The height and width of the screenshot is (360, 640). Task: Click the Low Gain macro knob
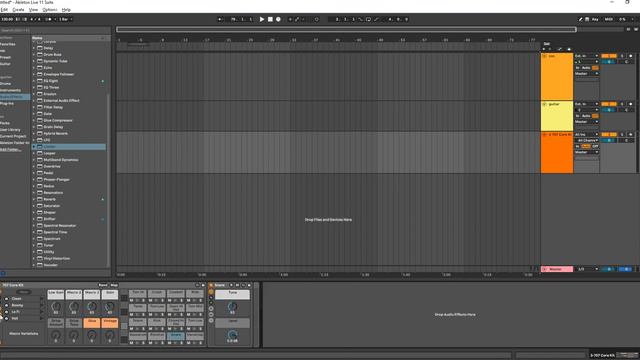pyautogui.click(x=56, y=307)
